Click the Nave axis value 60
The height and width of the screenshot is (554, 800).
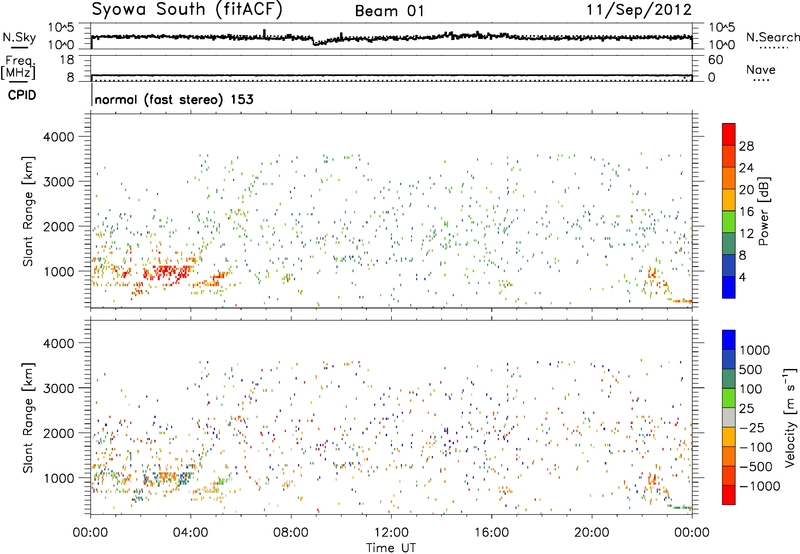[715, 60]
